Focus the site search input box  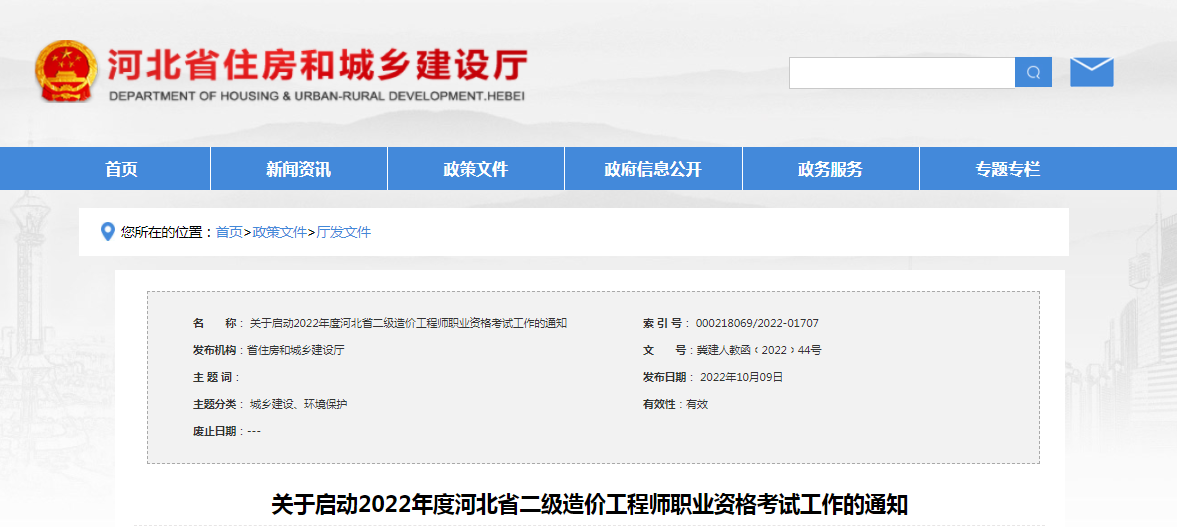[x=902, y=73]
